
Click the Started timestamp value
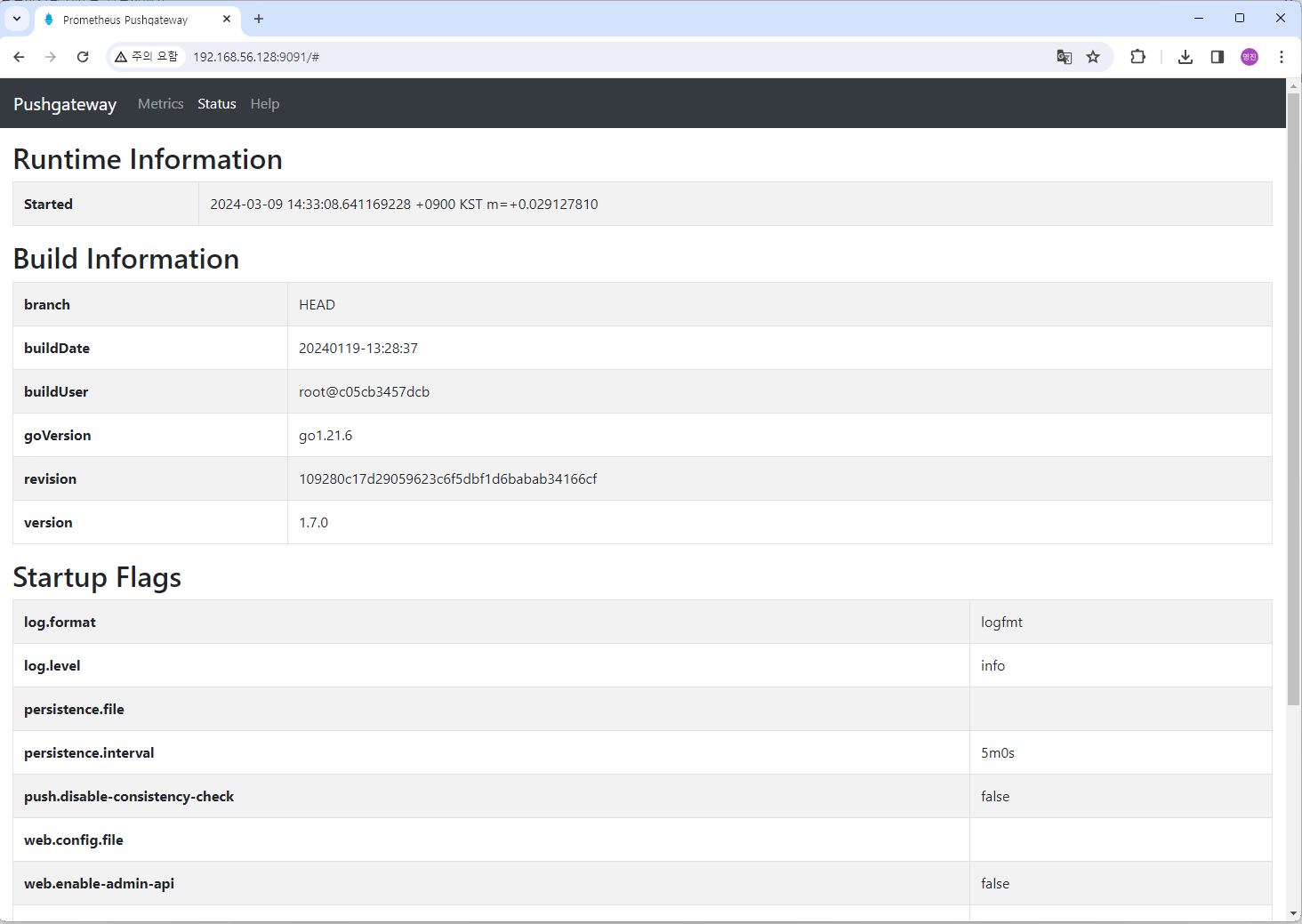[404, 205]
